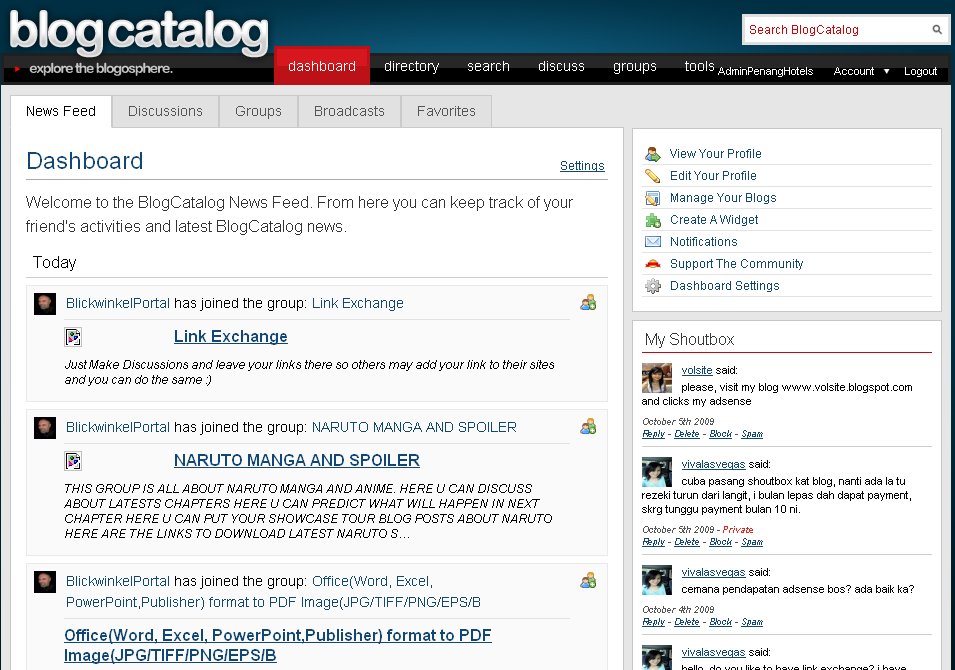This screenshot has width=955, height=670.
Task: Open the search navigation item
Action: (488, 66)
